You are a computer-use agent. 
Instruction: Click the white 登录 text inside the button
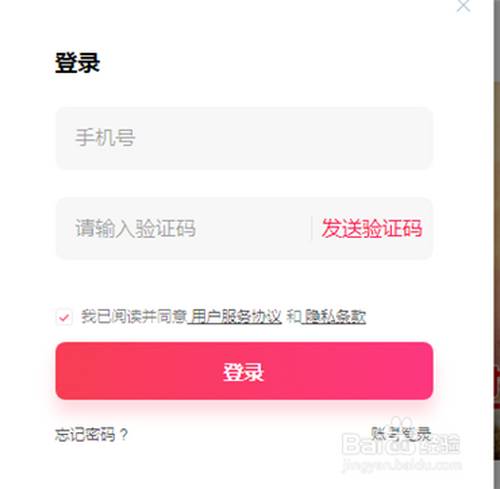coord(244,372)
